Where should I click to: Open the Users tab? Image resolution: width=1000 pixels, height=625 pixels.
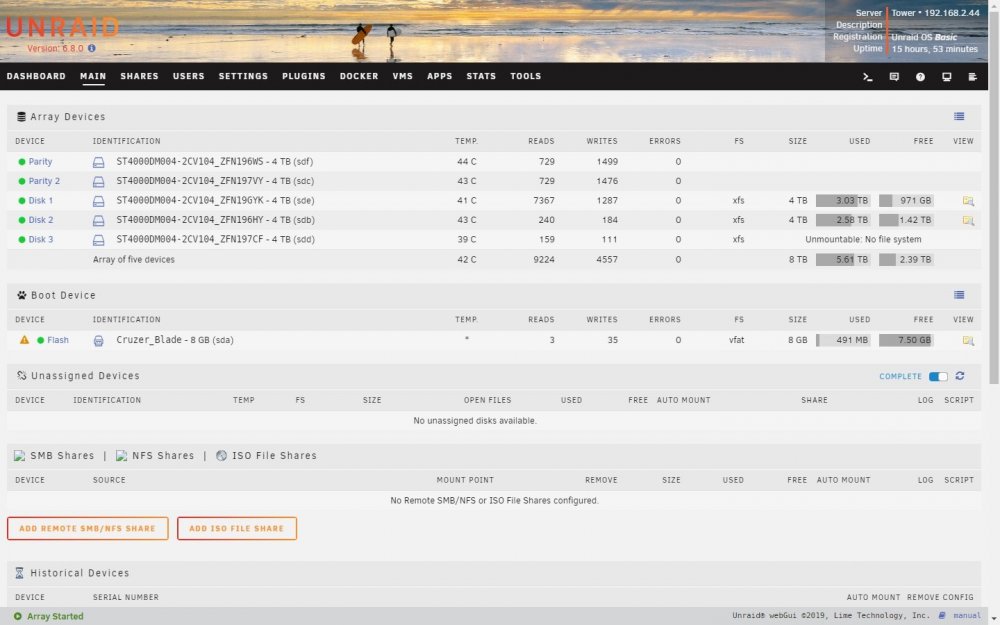point(189,76)
